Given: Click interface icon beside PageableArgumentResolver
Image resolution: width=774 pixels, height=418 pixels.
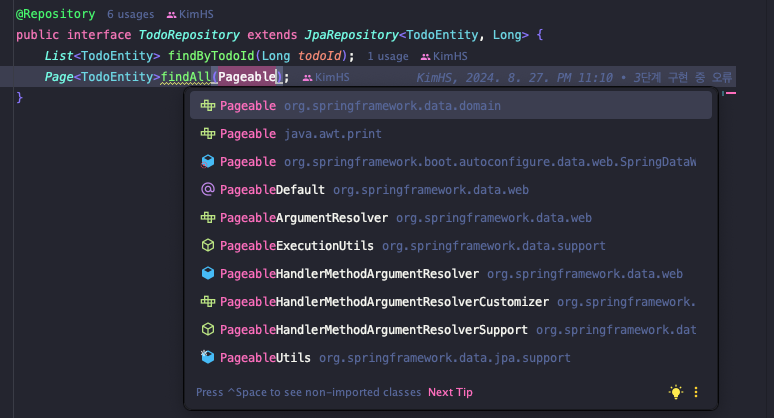Looking at the screenshot, I should tap(208, 217).
